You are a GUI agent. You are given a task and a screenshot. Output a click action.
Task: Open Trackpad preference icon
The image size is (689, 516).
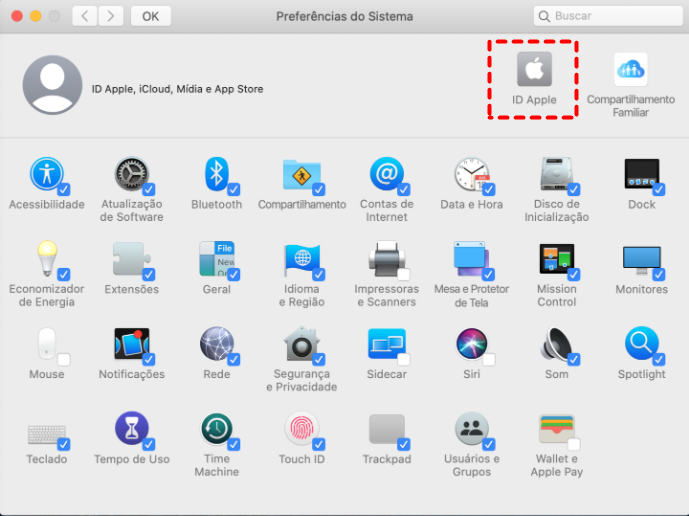tap(386, 429)
